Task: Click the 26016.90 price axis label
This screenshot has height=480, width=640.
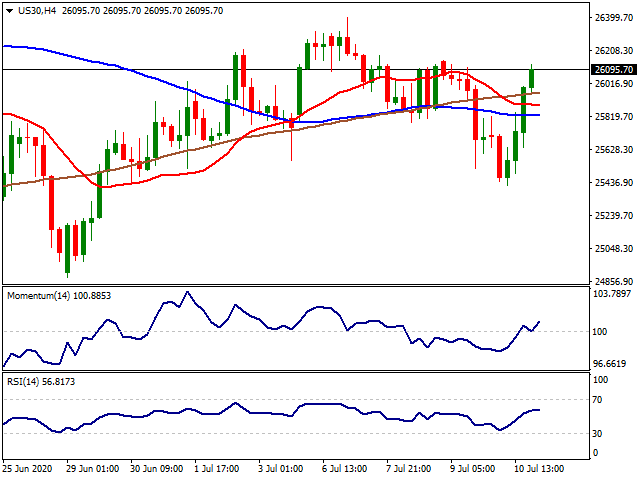Action: [613, 83]
